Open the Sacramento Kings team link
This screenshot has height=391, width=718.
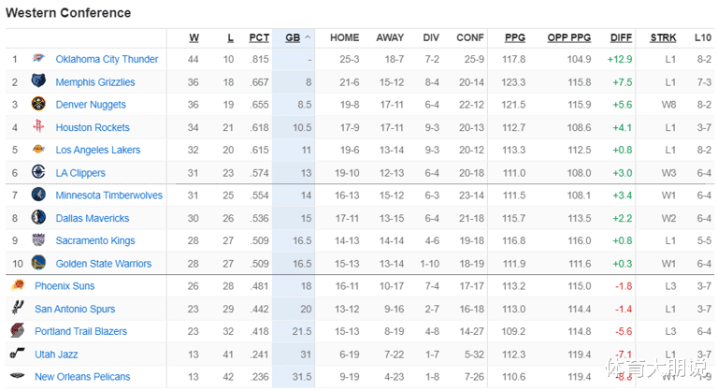coord(95,241)
